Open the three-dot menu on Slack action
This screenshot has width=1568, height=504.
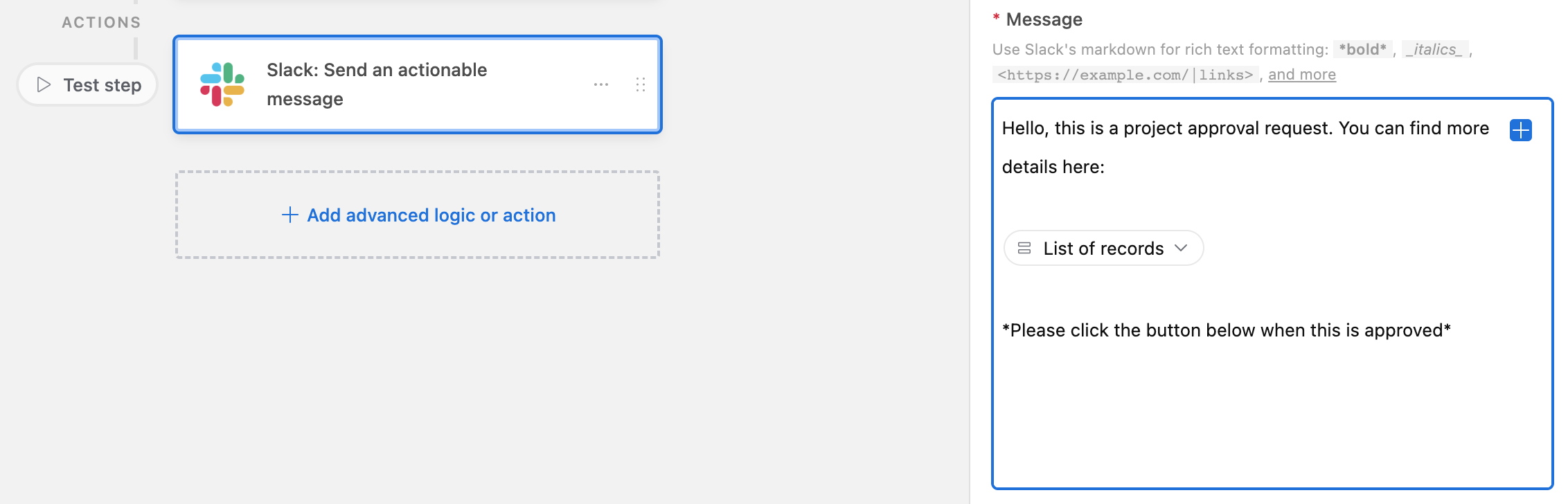pos(601,84)
